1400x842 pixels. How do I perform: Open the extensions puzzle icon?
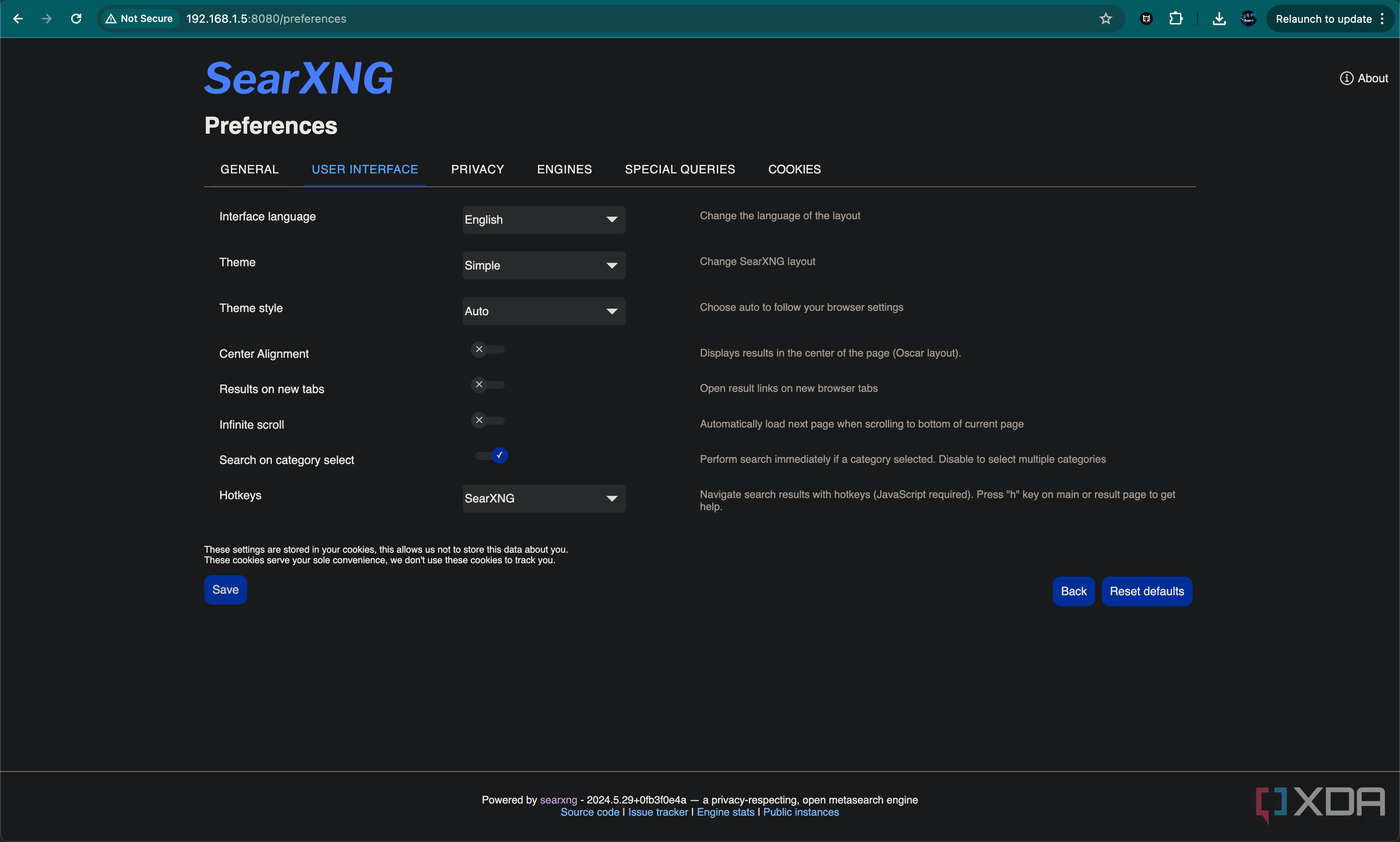[1176, 19]
